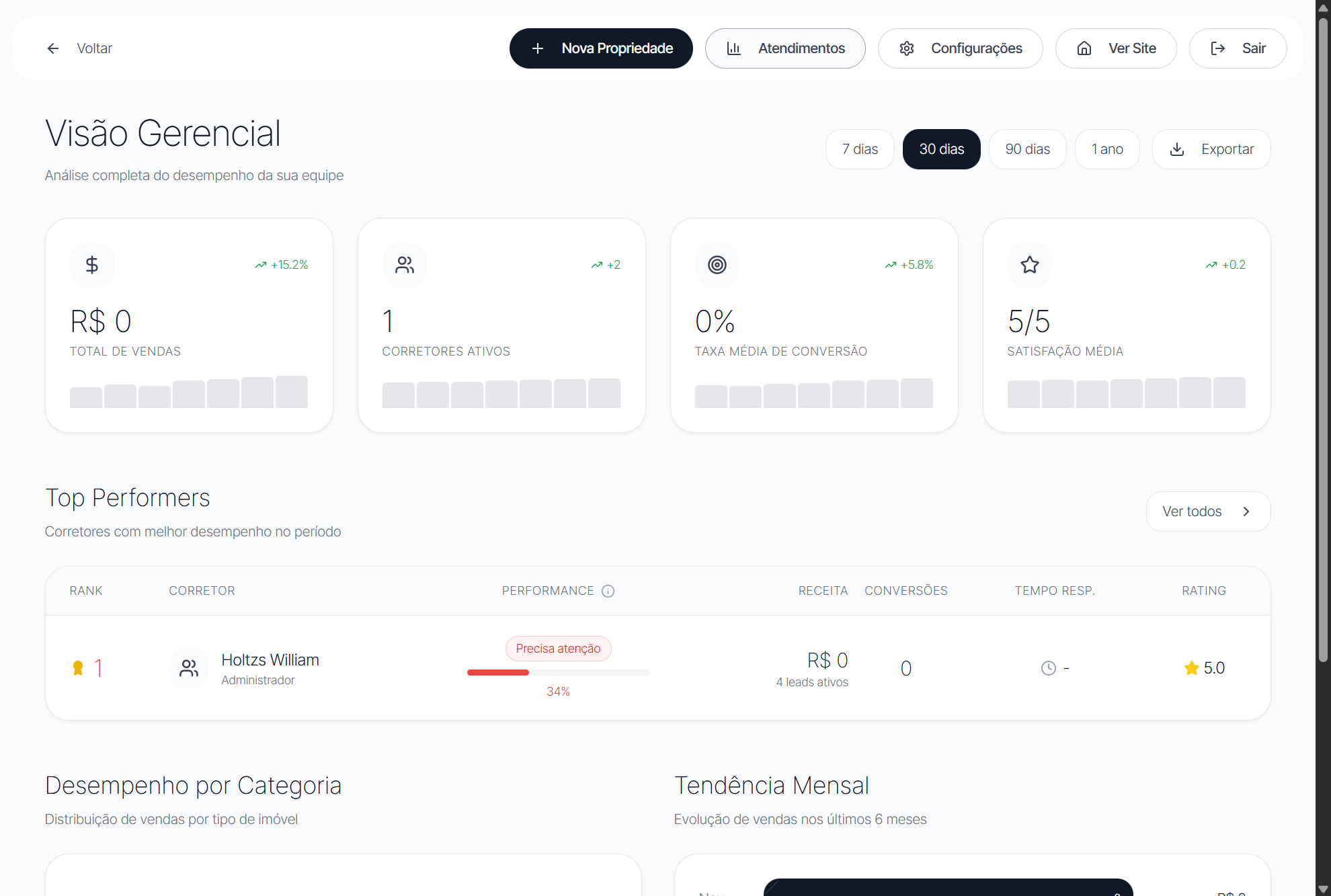
Task: Click Sair to log out
Action: (1238, 48)
